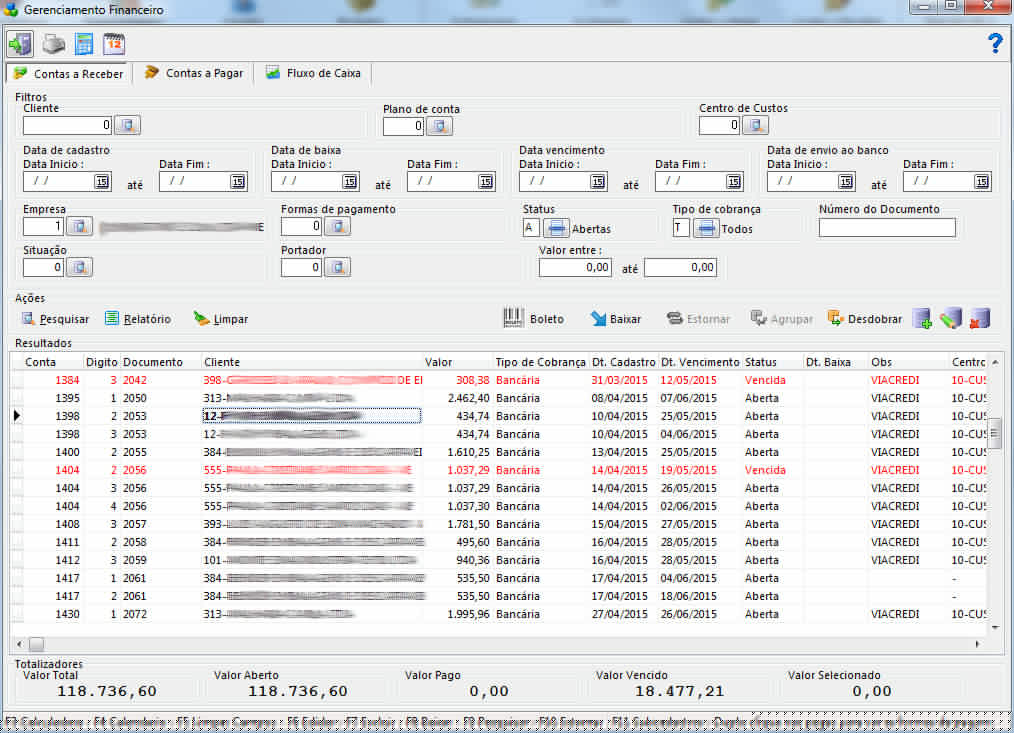Open the calendar toolbar icon
Image resolution: width=1014 pixels, height=733 pixels.
pos(114,44)
